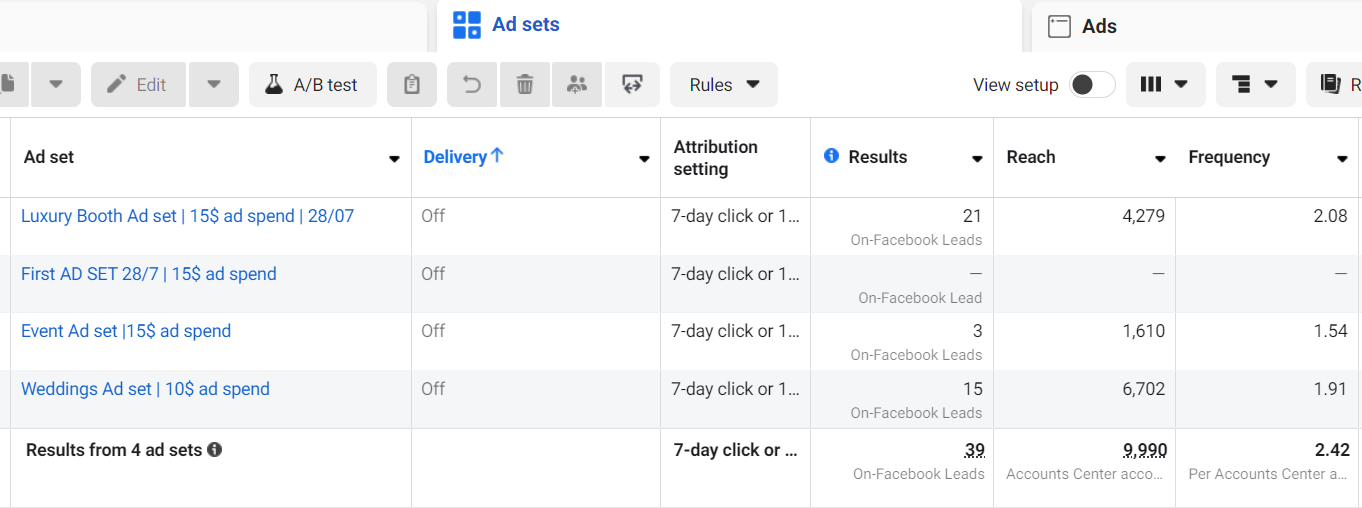Click the undo arrow icon
Viewport: 1362px width, 508px height.
click(x=472, y=85)
